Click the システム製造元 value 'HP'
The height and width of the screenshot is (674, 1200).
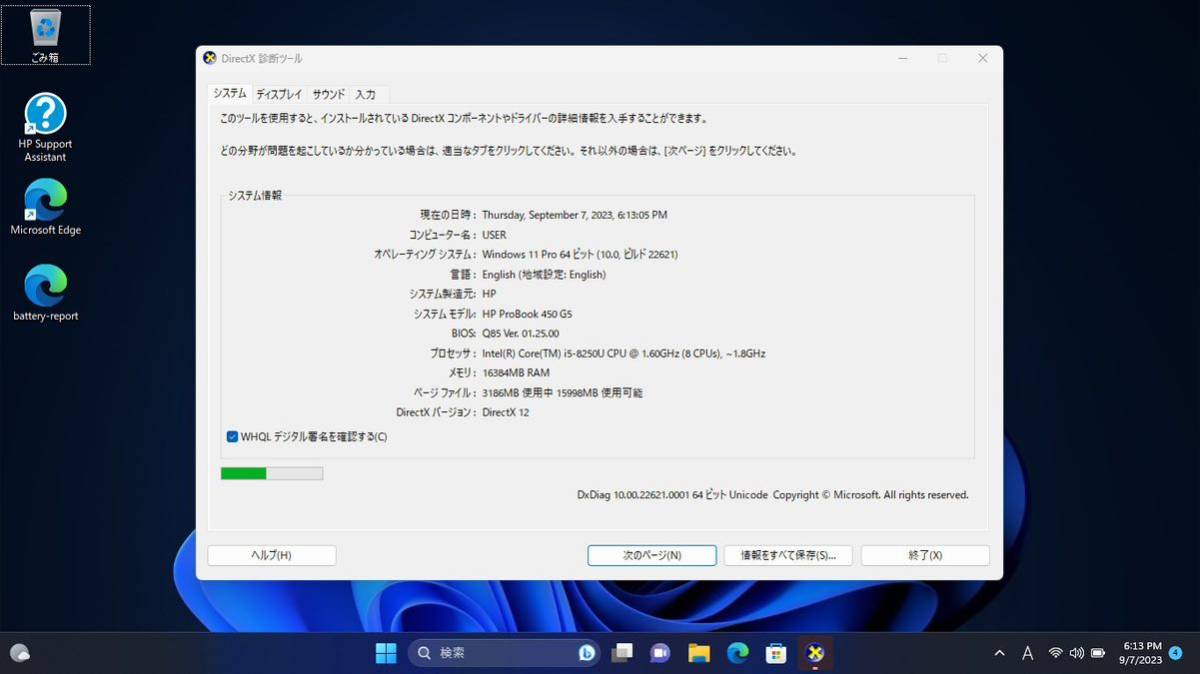(x=489, y=294)
